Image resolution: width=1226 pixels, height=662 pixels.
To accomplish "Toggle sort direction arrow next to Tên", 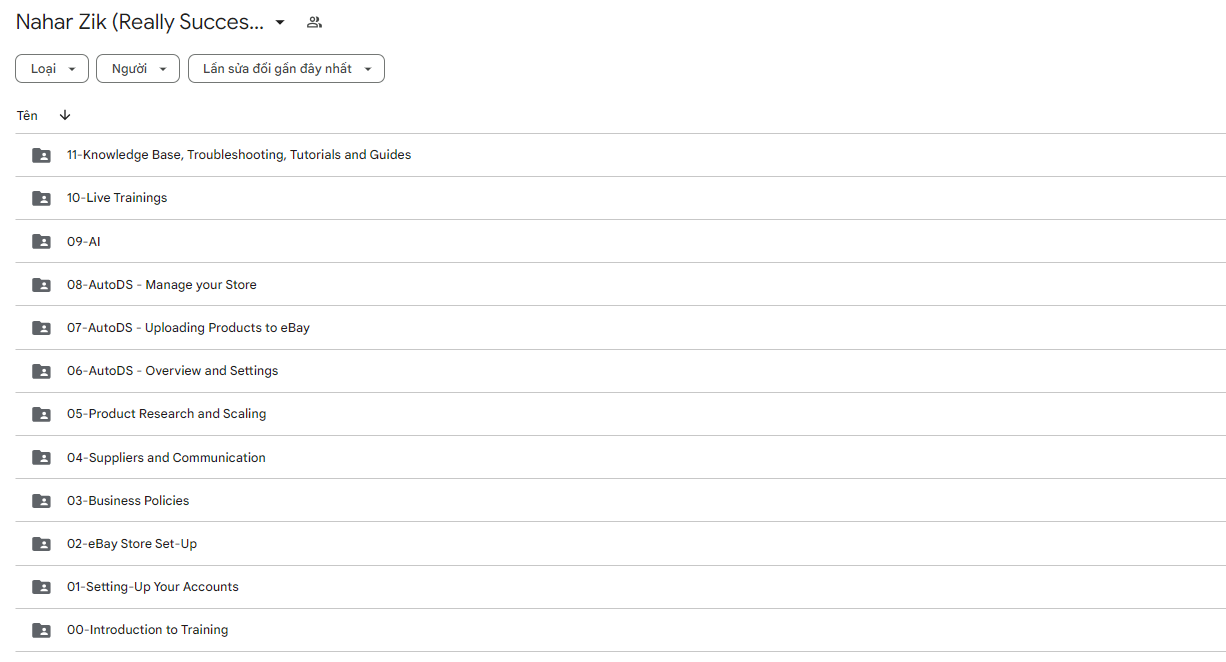I will click(65, 116).
